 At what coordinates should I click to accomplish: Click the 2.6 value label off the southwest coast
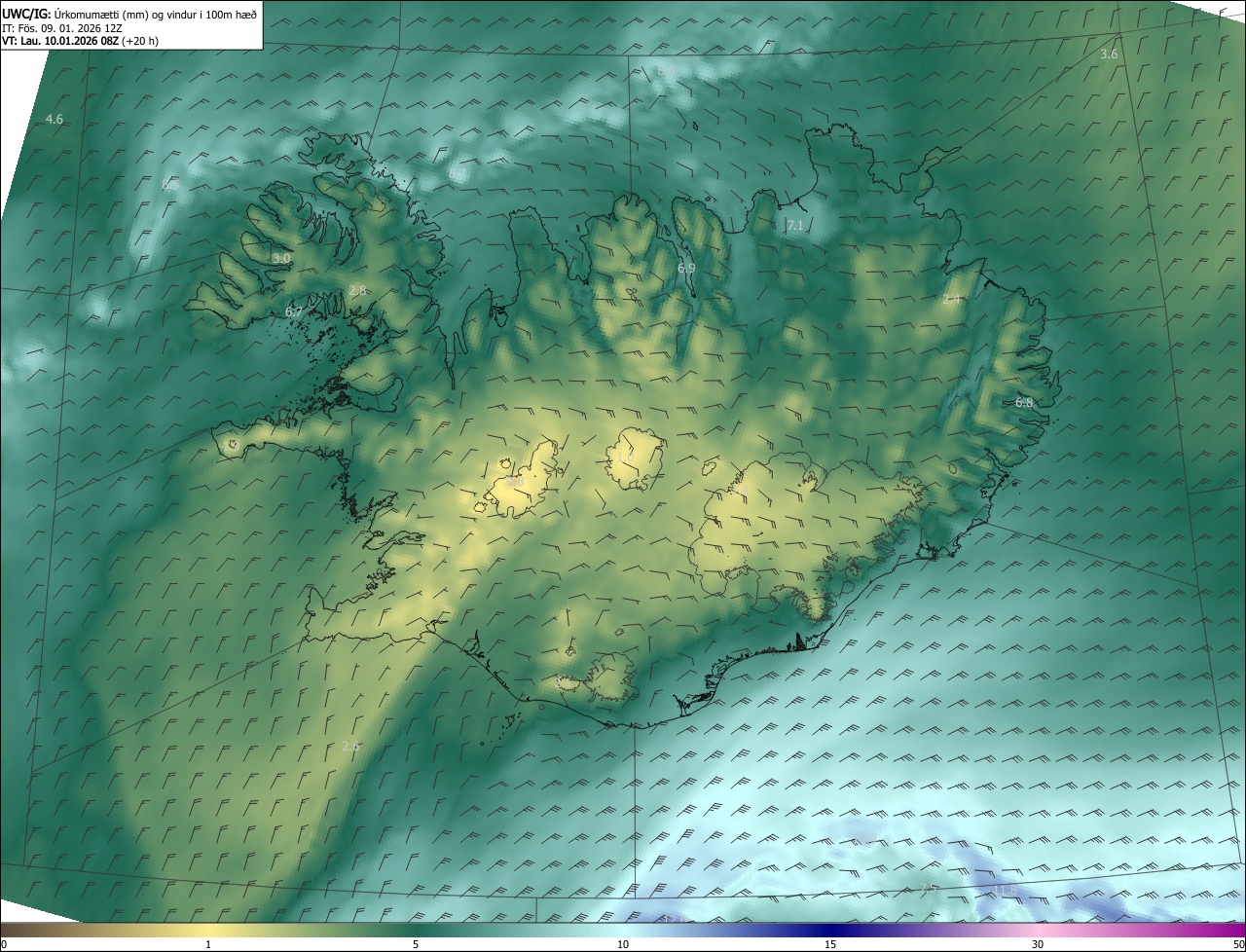coord(350,747)
